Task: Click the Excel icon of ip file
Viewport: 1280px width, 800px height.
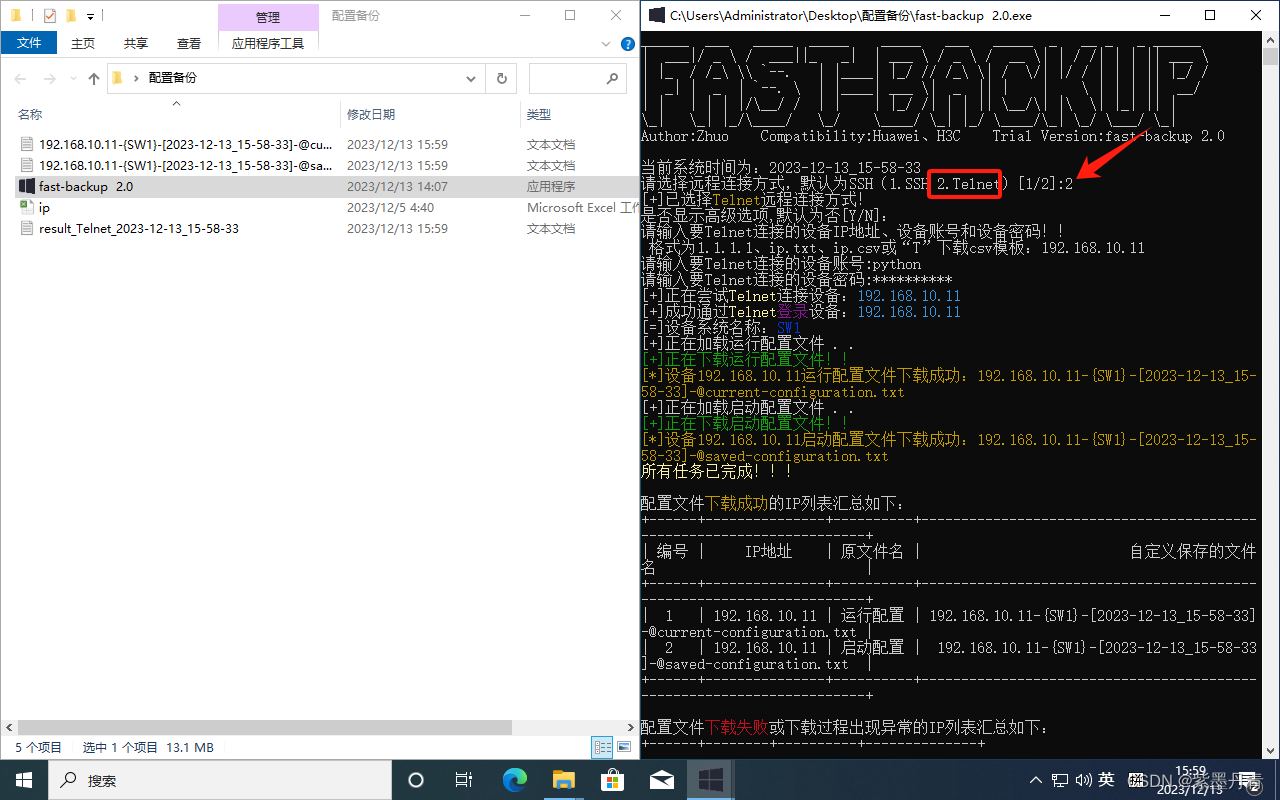Action: [27, 207]
